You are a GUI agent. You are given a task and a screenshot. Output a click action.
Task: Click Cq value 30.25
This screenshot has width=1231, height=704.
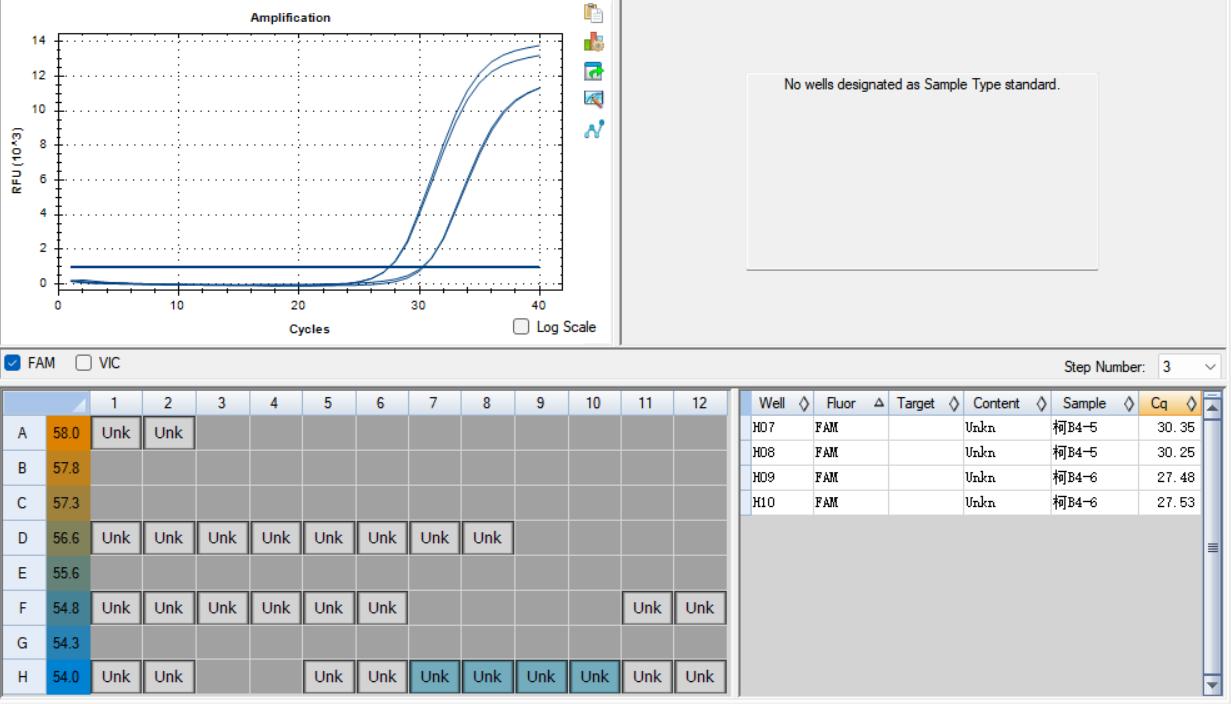1175,452
